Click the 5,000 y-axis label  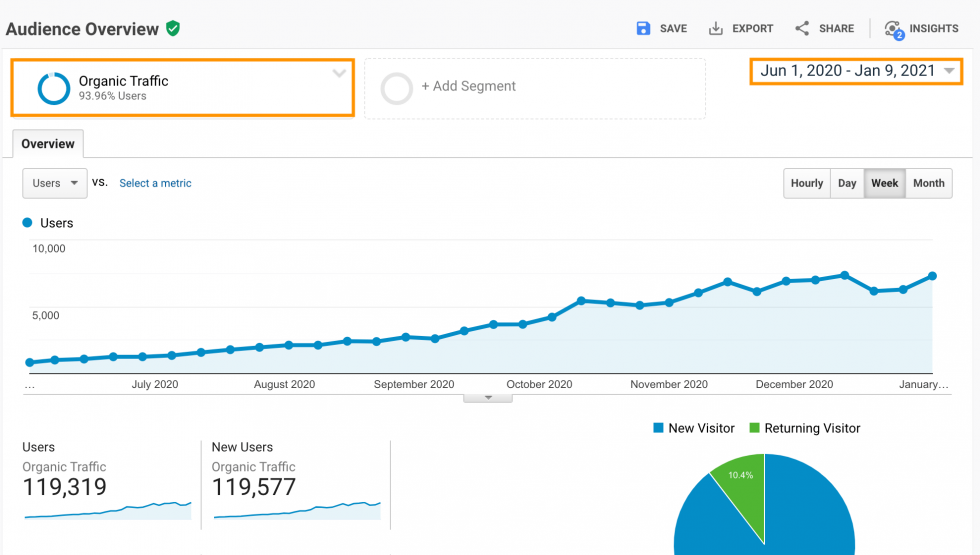pyautogui.click(x=46, y=316)
